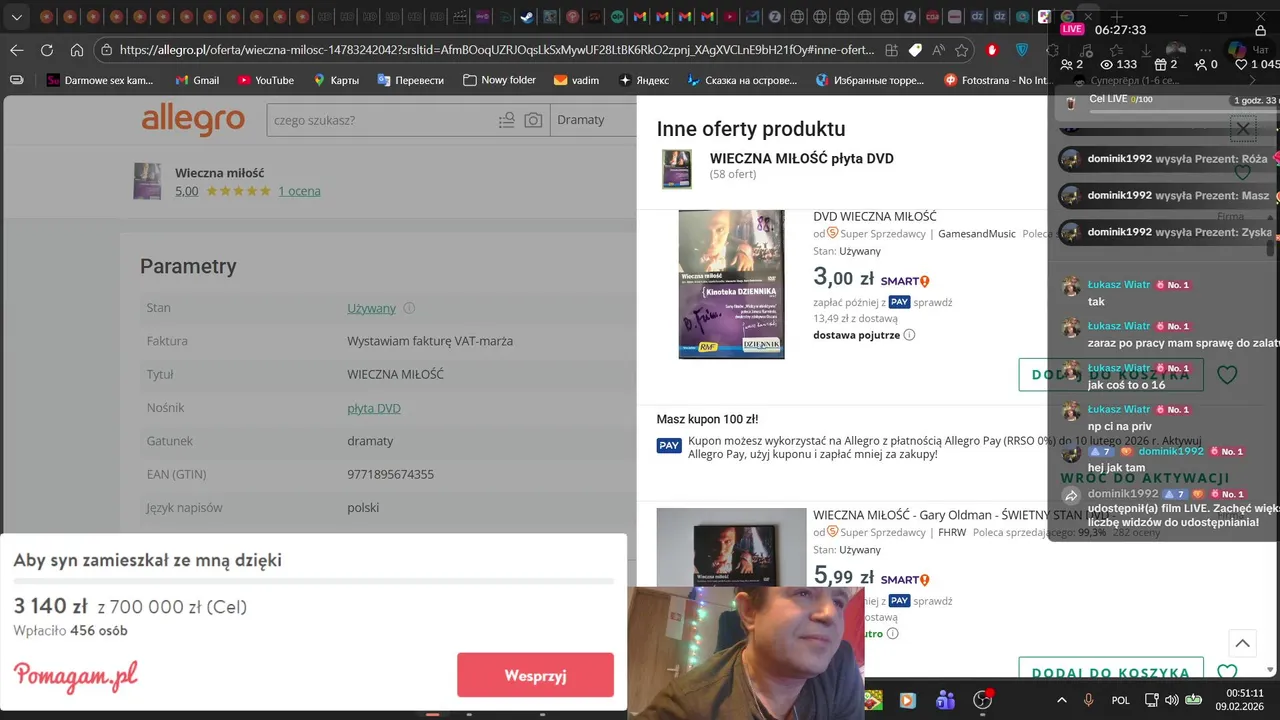
Task: Click the scroll-to-top arrow button
Action: (x=1242, y=643)
